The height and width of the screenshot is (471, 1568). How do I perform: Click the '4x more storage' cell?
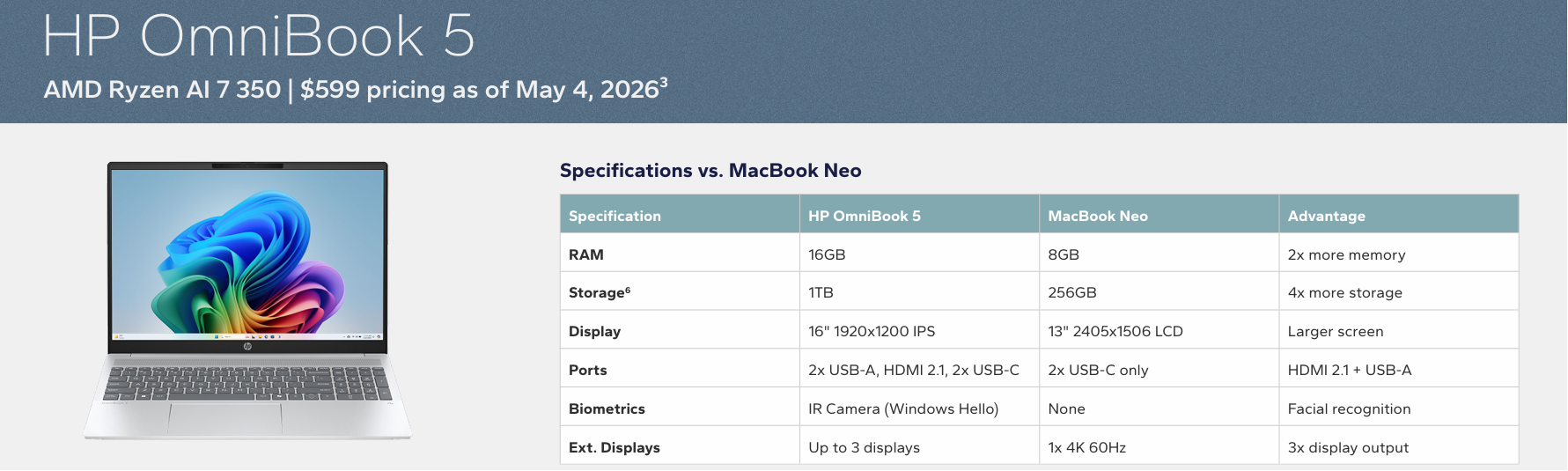[x=1399, y=292]
